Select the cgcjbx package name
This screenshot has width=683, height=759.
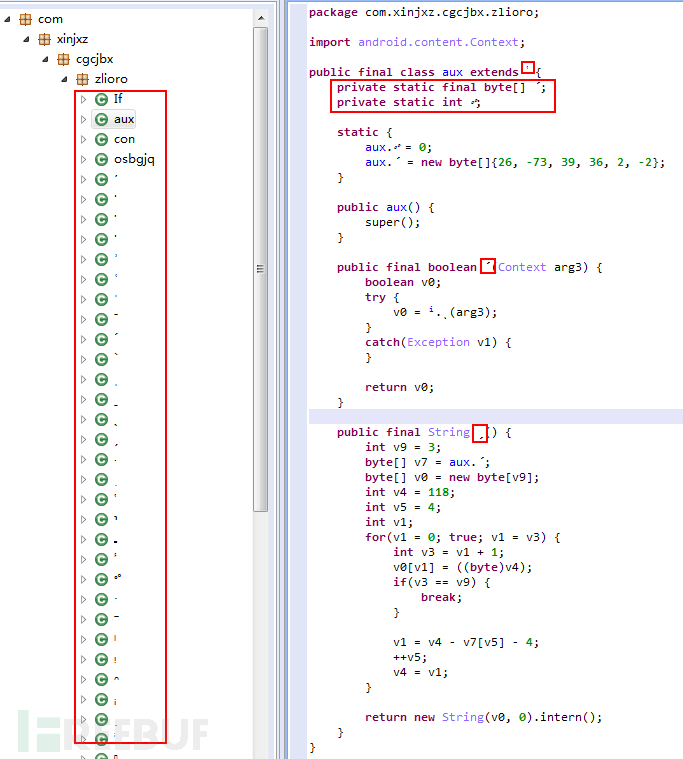tap(95, 59)
